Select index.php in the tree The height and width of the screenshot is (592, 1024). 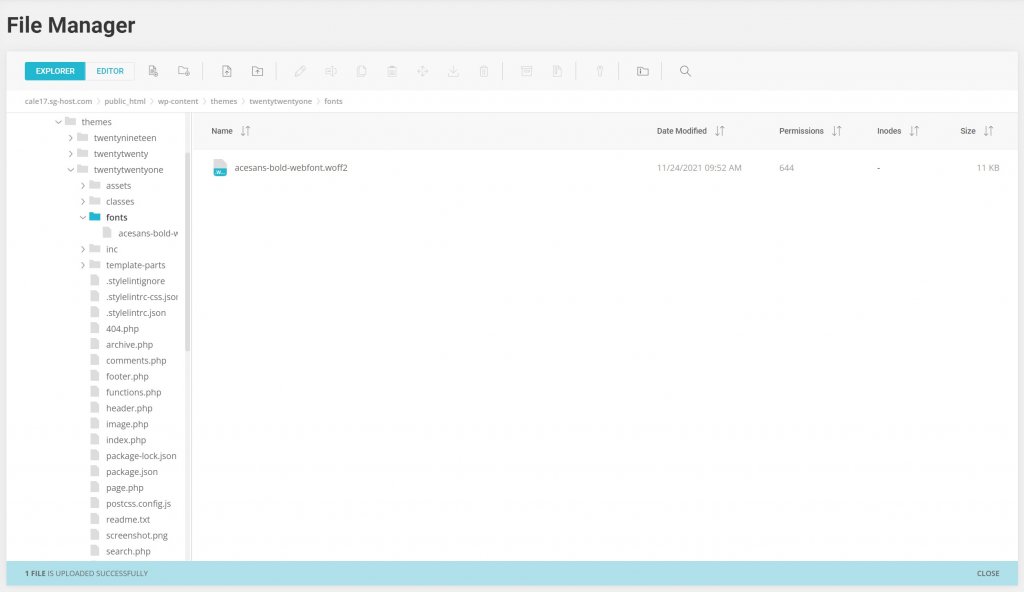125,440
